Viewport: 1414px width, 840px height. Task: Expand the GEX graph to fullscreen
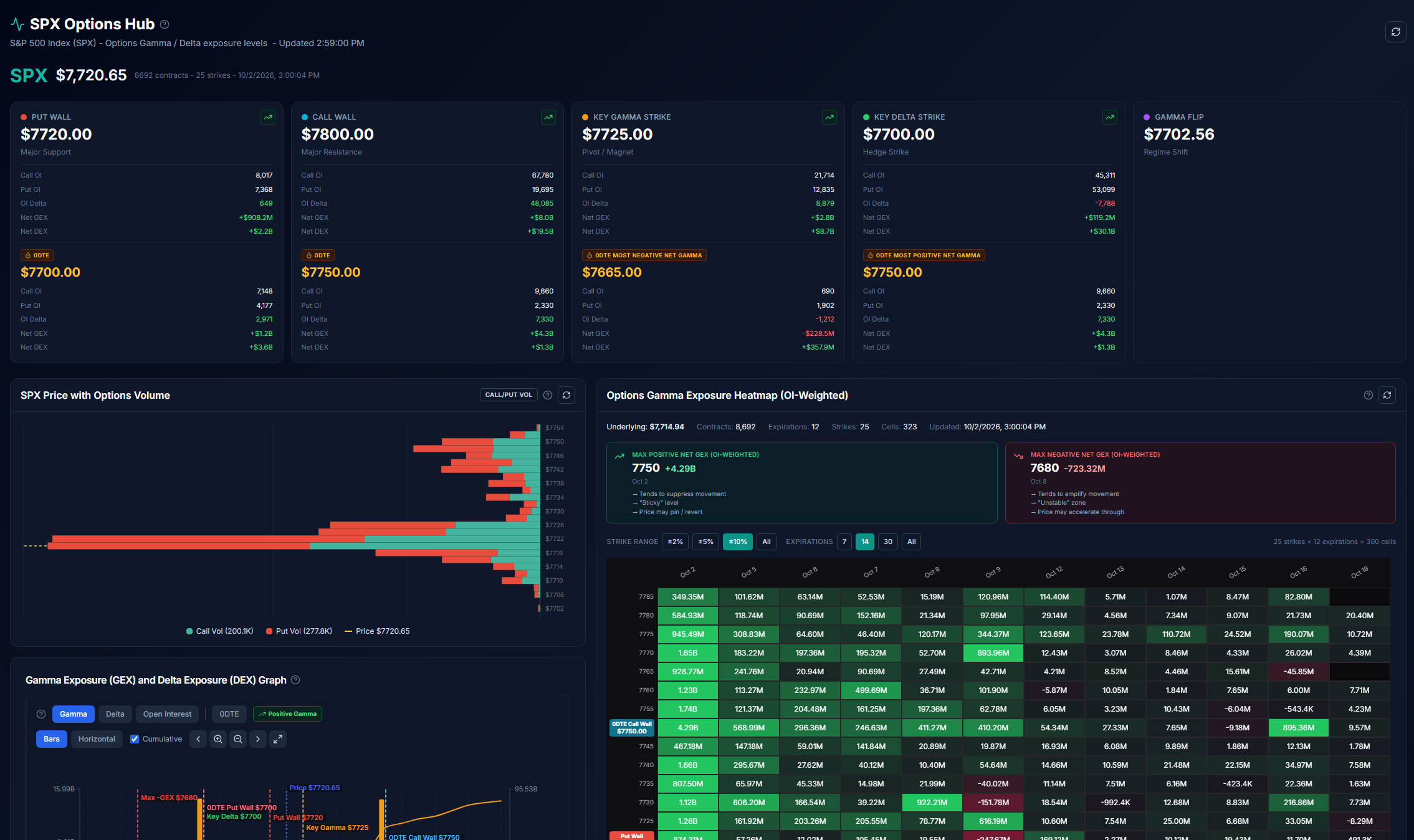coord(278,739)
